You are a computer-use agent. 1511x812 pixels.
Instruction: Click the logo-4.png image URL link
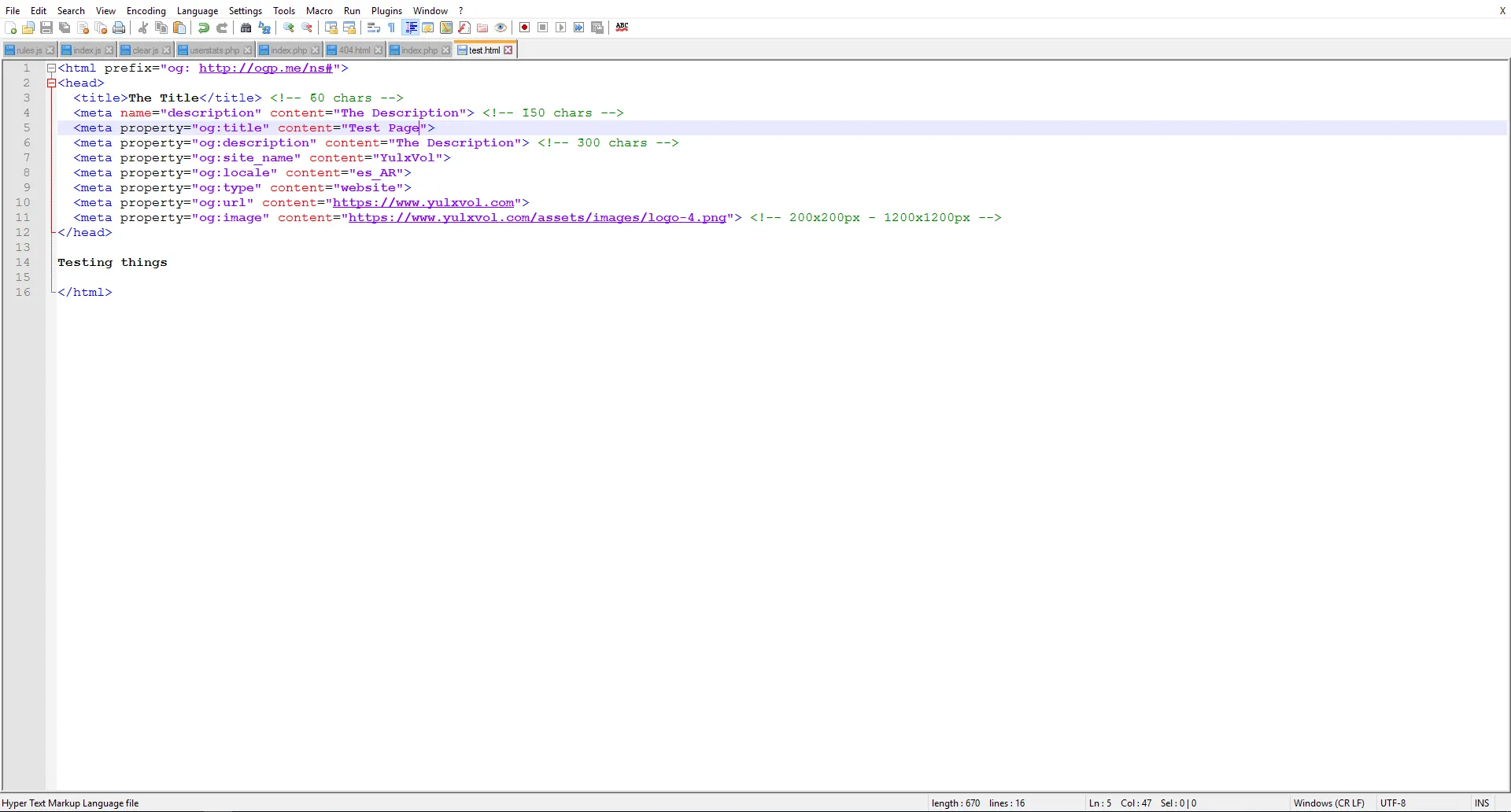pos(538,218)
